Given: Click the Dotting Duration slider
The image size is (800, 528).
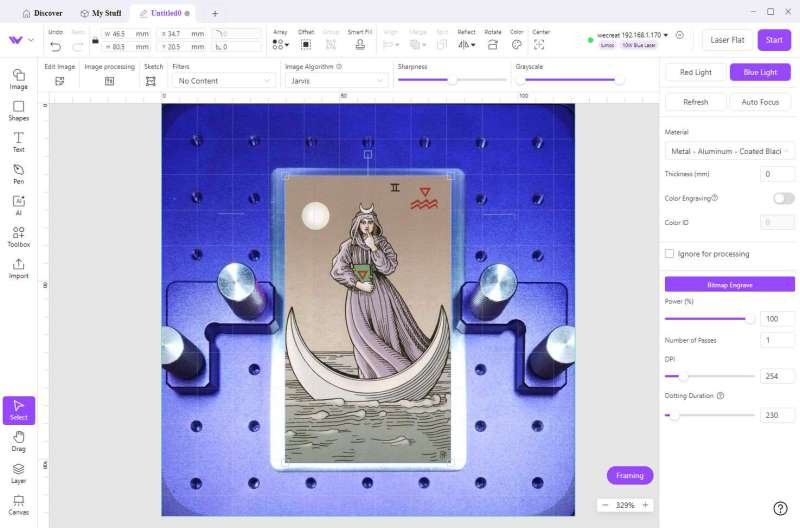Looking at the screenshot, I should point(709,415).
